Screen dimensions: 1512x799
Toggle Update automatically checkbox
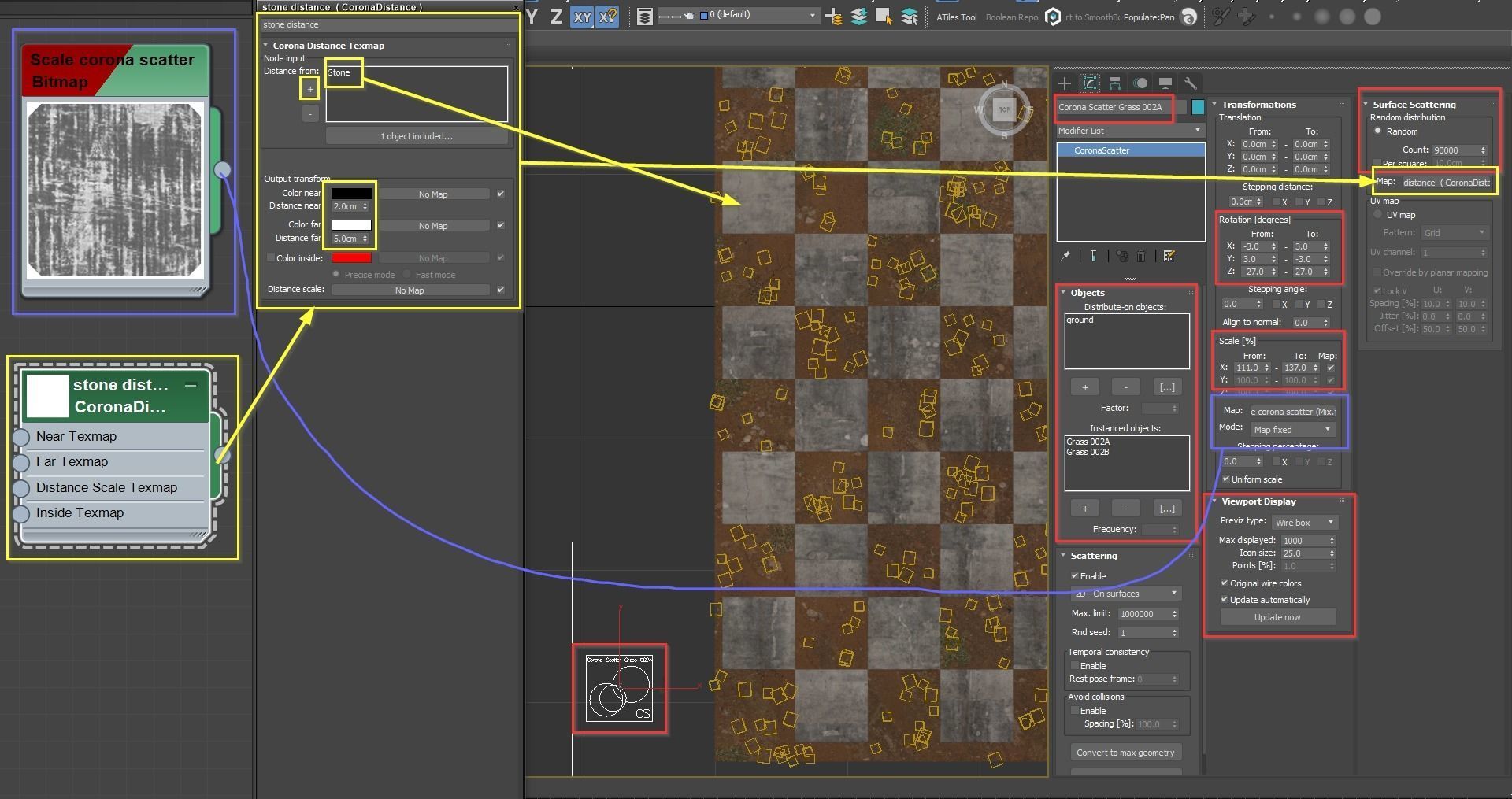click(x=1225, y=600)
